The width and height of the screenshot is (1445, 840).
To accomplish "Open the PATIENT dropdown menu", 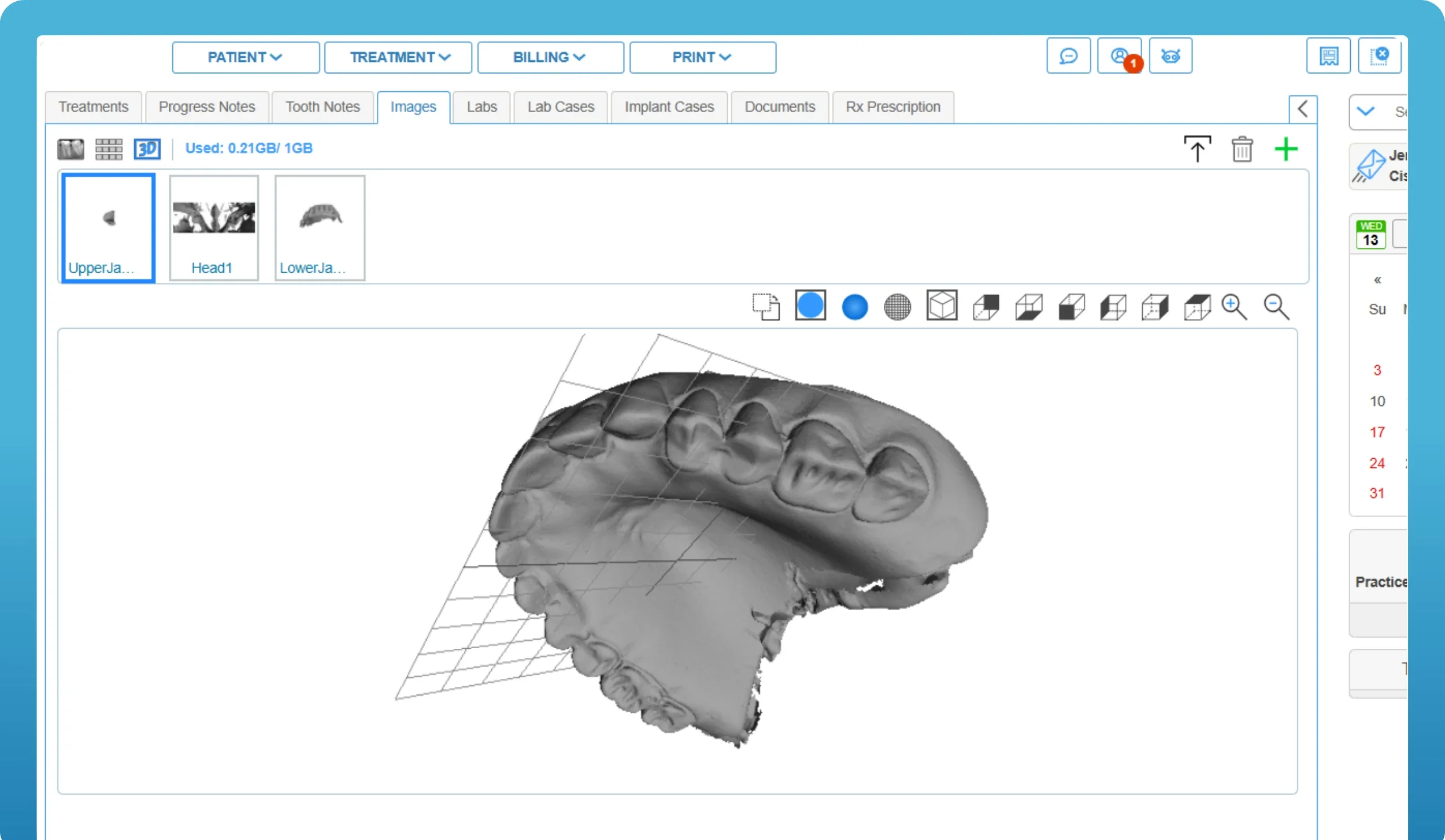I will 245,57.
